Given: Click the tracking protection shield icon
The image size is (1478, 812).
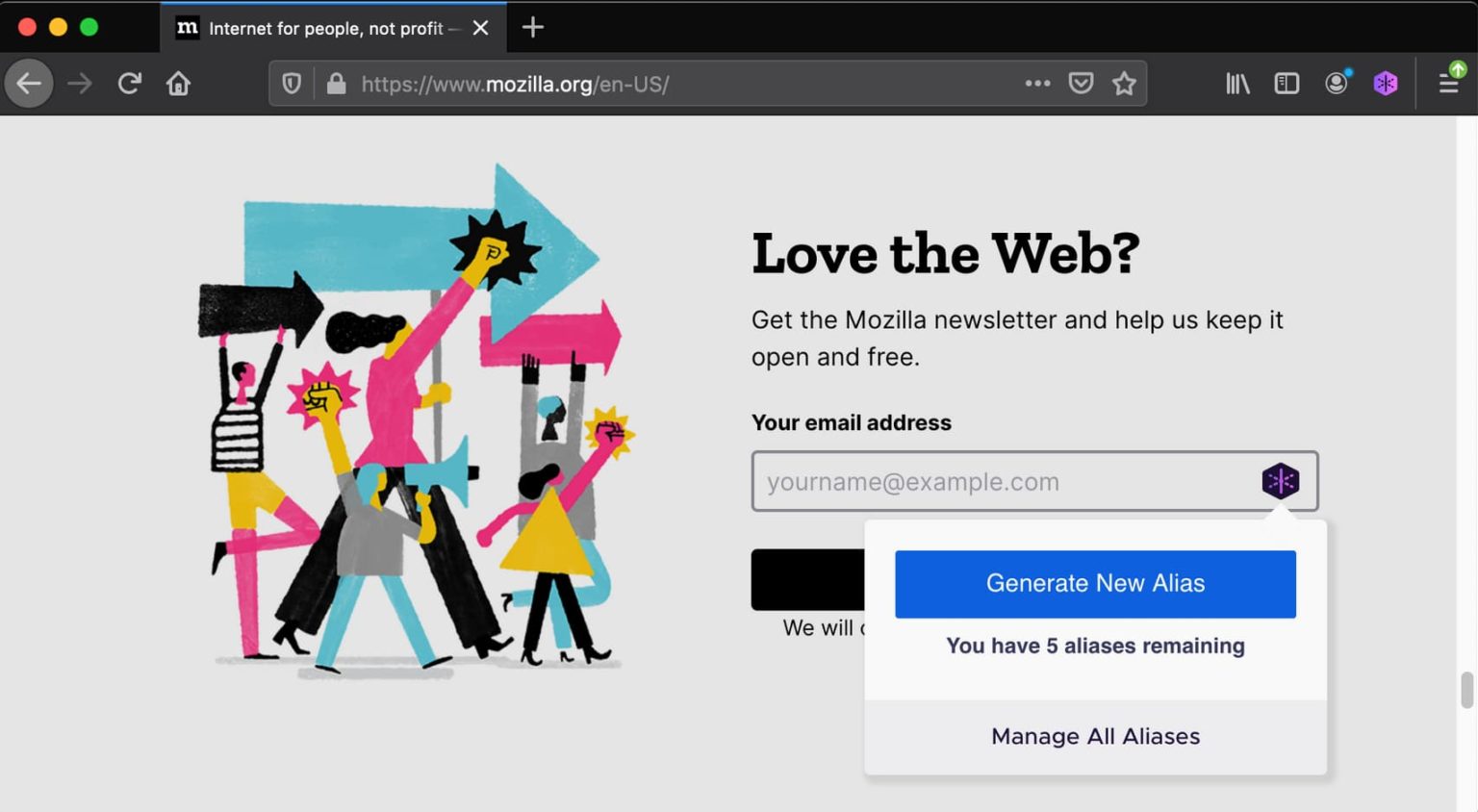Looking at the screenshot, I should [292, 83].
